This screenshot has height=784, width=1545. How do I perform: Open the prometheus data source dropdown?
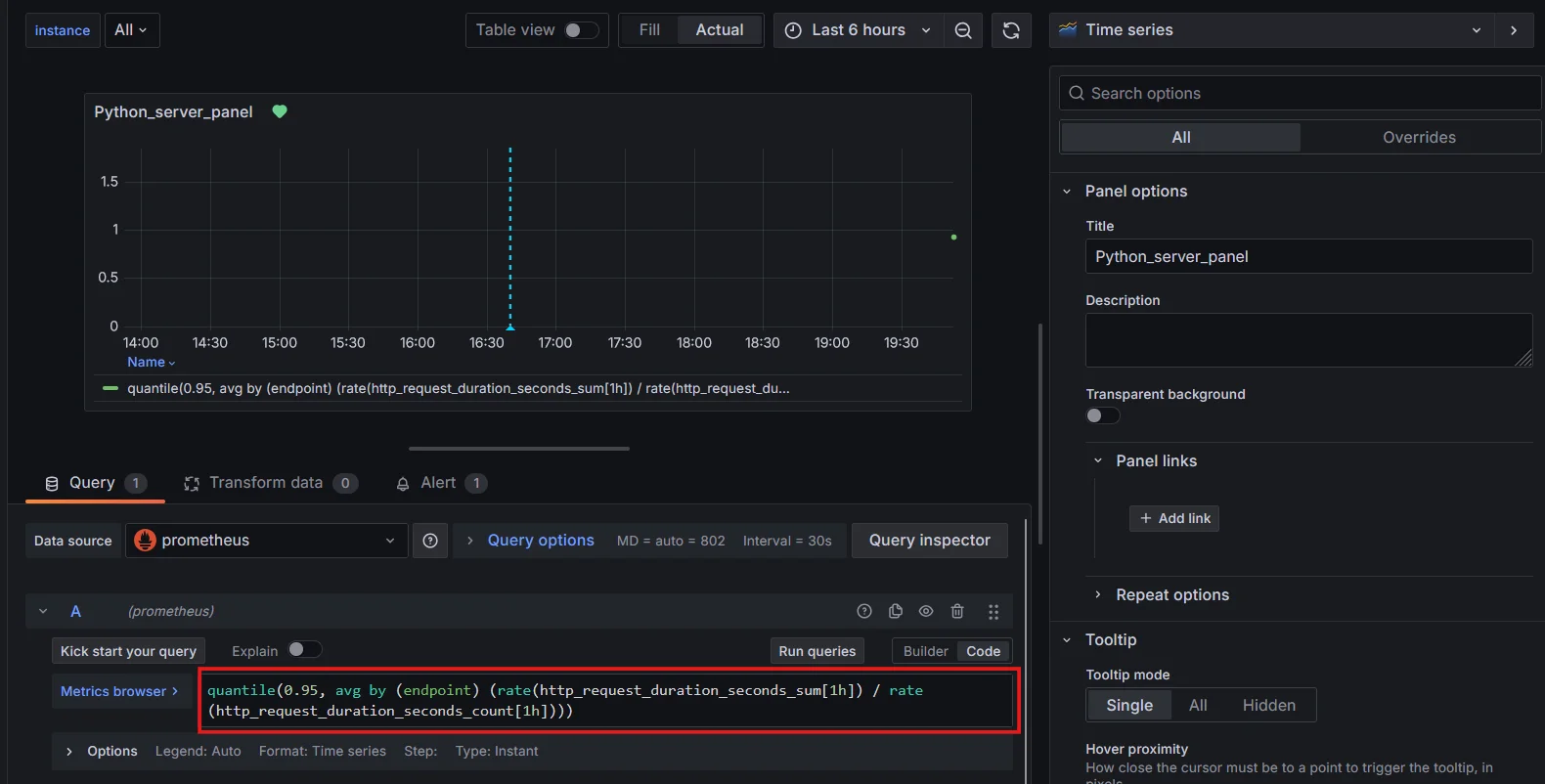tap(266, 541)
